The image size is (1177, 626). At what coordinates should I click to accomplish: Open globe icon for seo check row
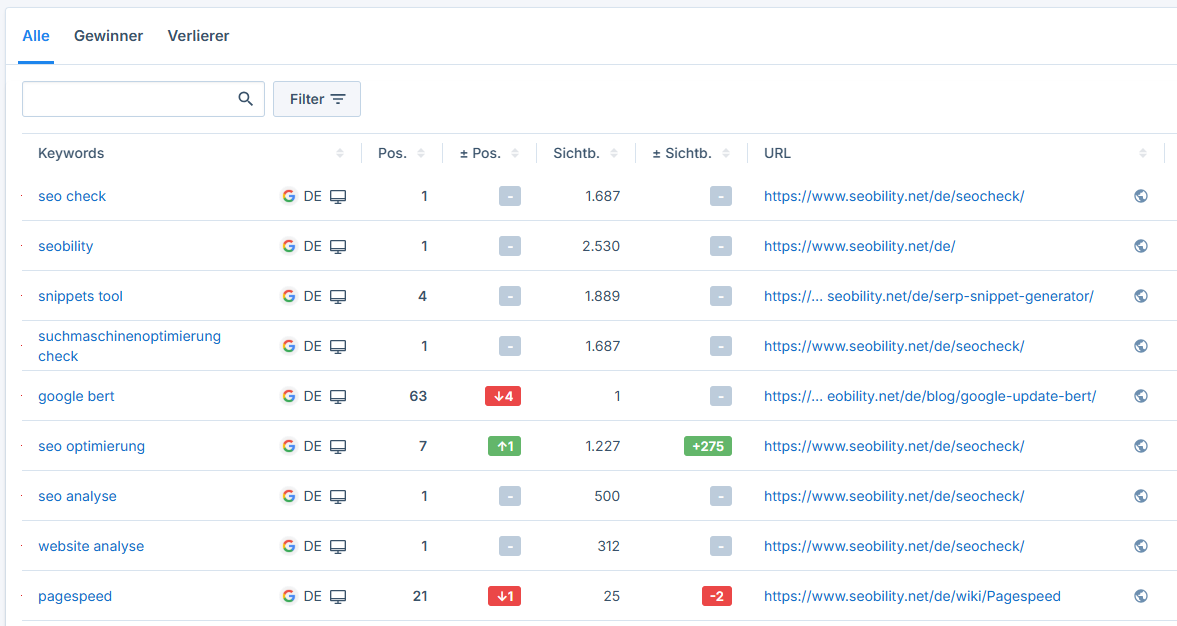tap(1141, 196)
